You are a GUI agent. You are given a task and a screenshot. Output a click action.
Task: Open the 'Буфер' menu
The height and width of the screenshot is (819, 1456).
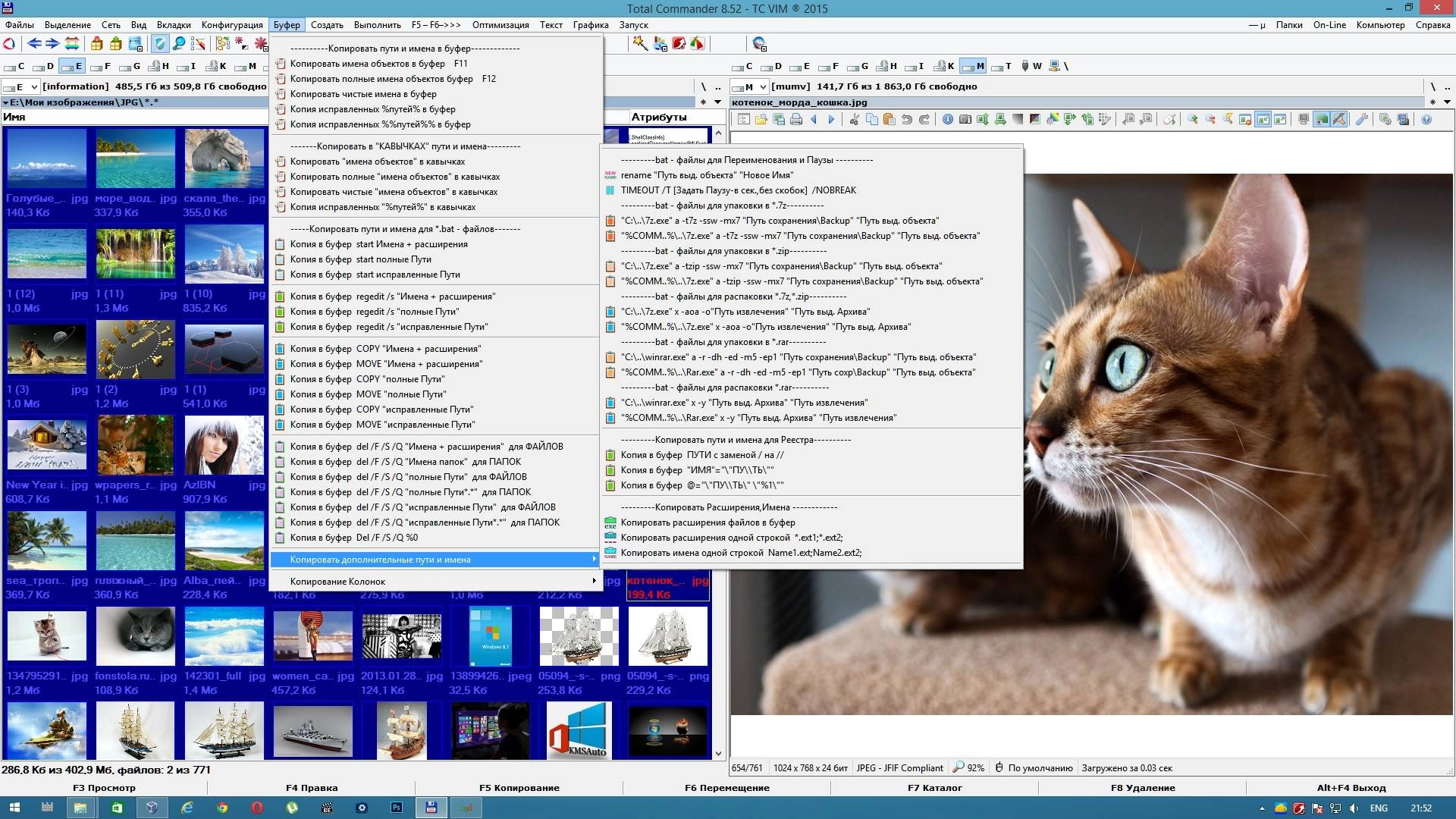pyautogui.click(x=287, y=25)
